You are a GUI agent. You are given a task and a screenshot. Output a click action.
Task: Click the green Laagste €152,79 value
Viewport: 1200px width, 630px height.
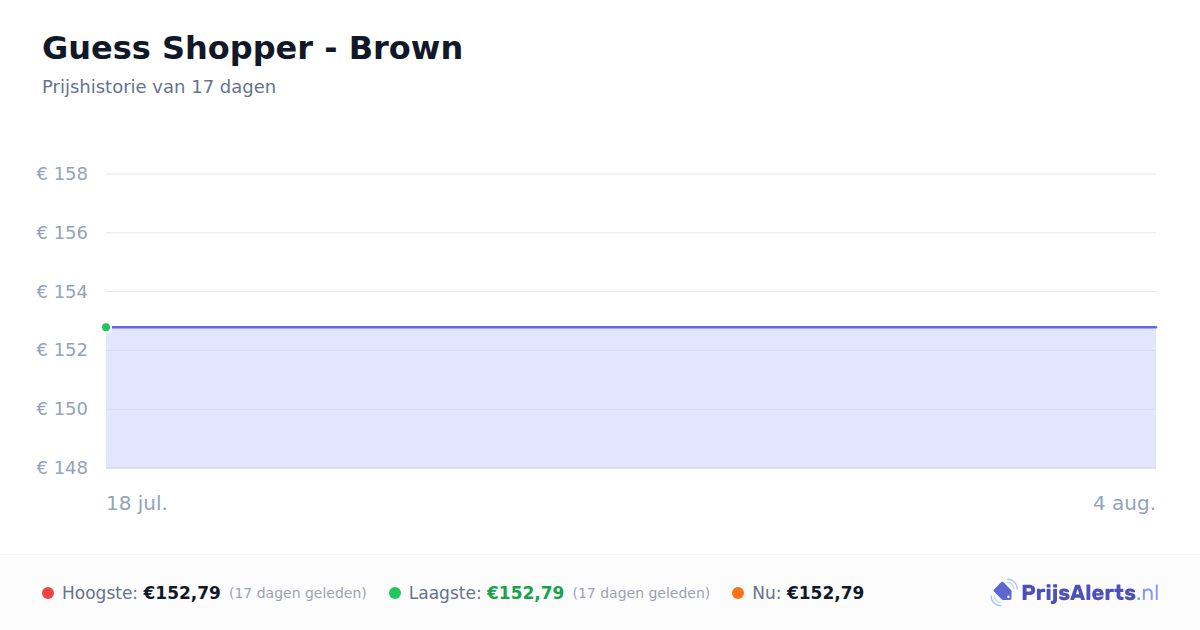[525, 593]
